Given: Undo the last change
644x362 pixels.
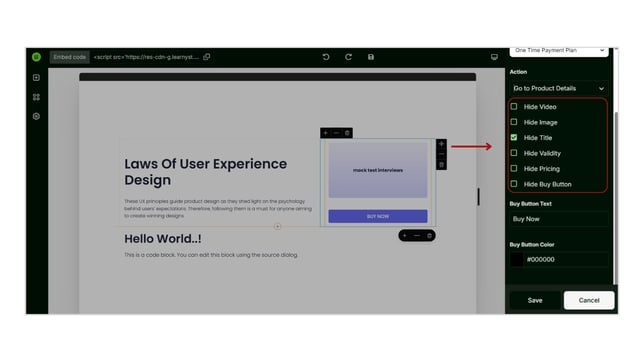Looking at the screenshot, I should point(326,57).
